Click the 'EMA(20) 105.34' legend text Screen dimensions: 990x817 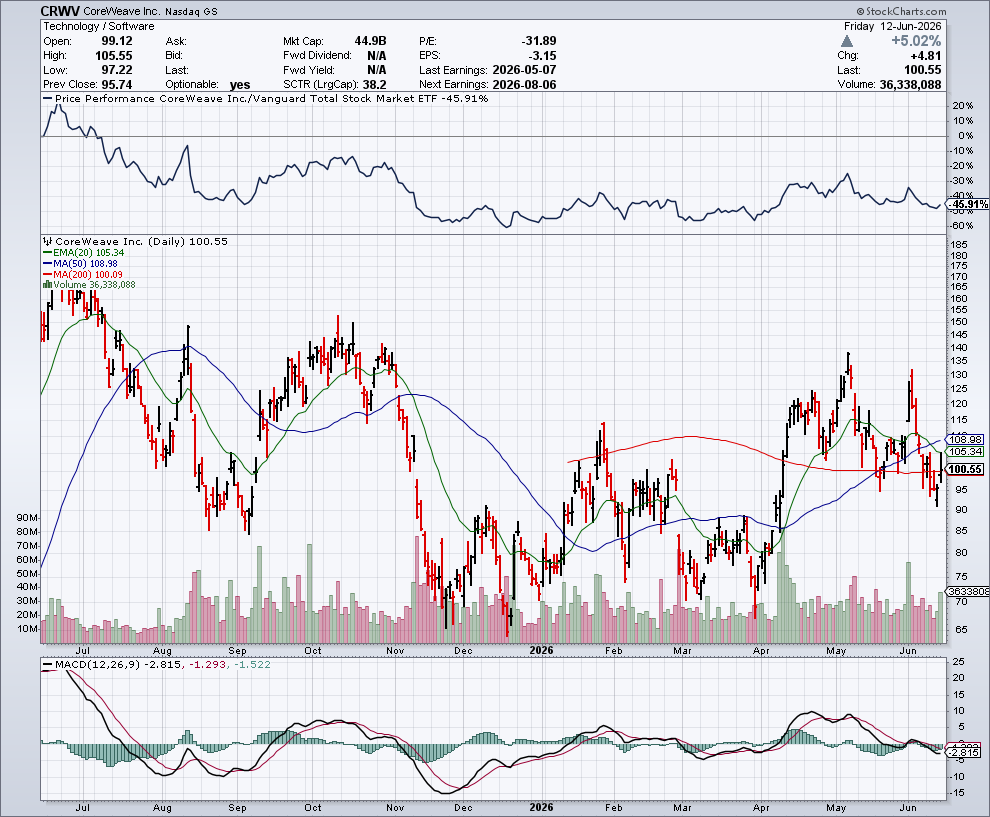coord(88,253)
